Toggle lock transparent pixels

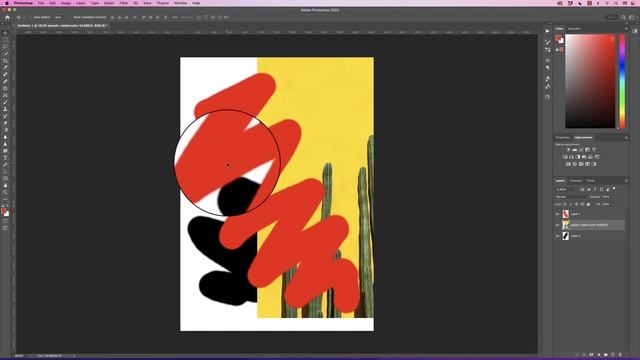coord(565,204)
